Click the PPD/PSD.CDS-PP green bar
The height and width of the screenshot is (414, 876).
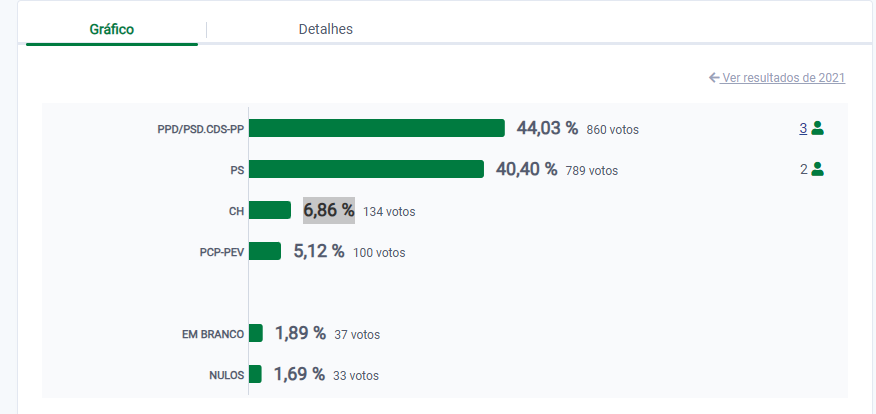coord(376,128)
